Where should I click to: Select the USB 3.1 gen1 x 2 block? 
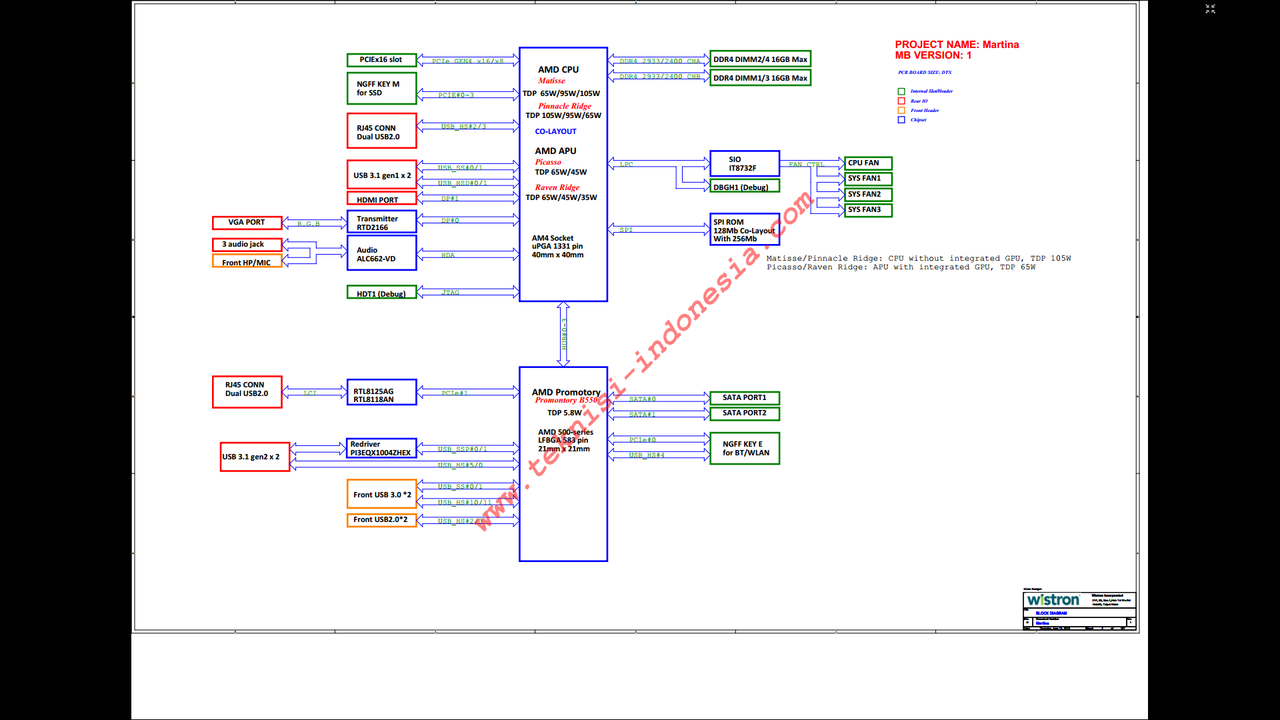[x=381, y=174]
